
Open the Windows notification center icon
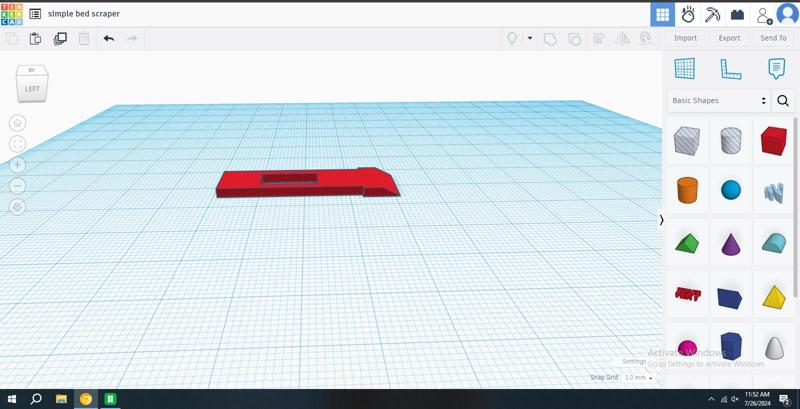pyautogui.click(x=784, y=399)
